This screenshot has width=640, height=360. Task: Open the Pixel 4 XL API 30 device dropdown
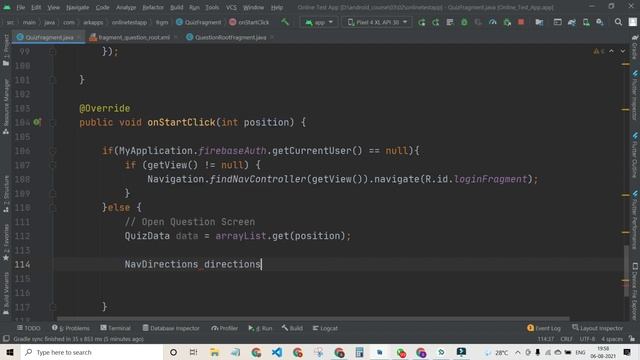(377, 22)
